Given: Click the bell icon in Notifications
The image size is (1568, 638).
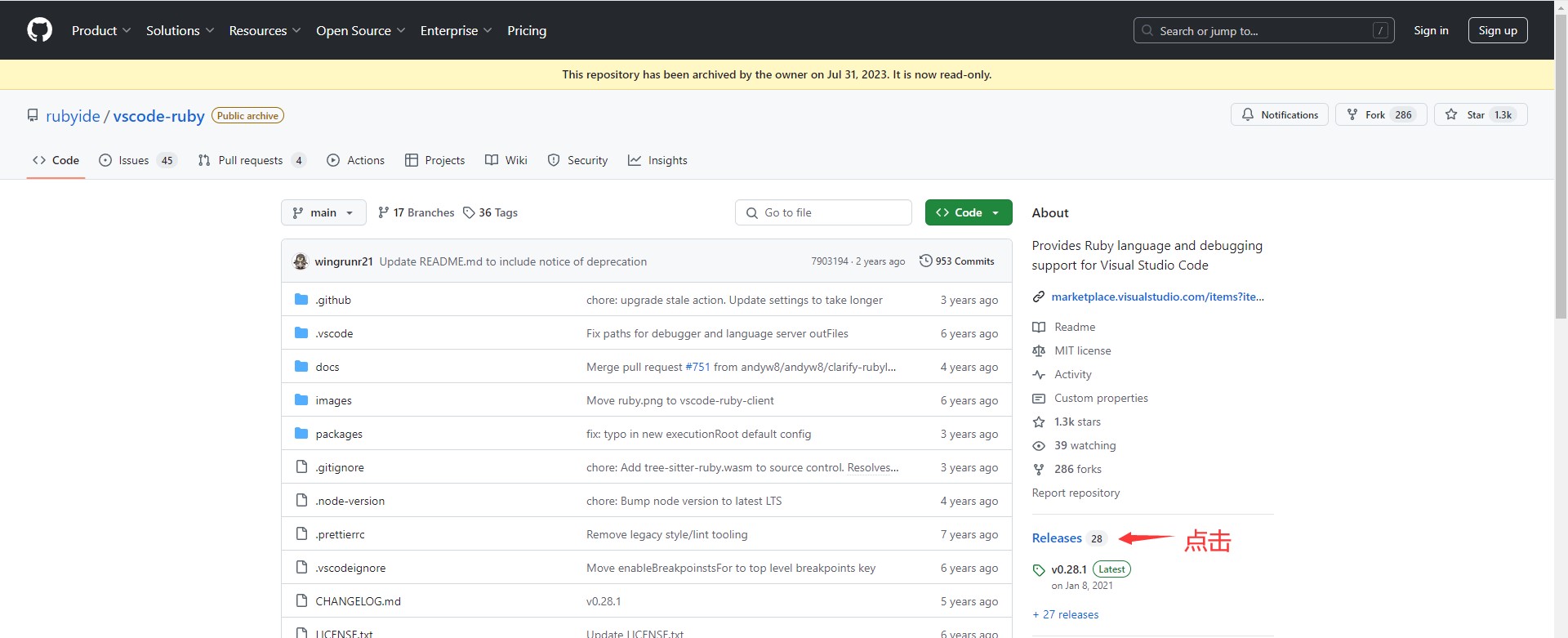Looking at the screenshot, I should (1248, 114).
